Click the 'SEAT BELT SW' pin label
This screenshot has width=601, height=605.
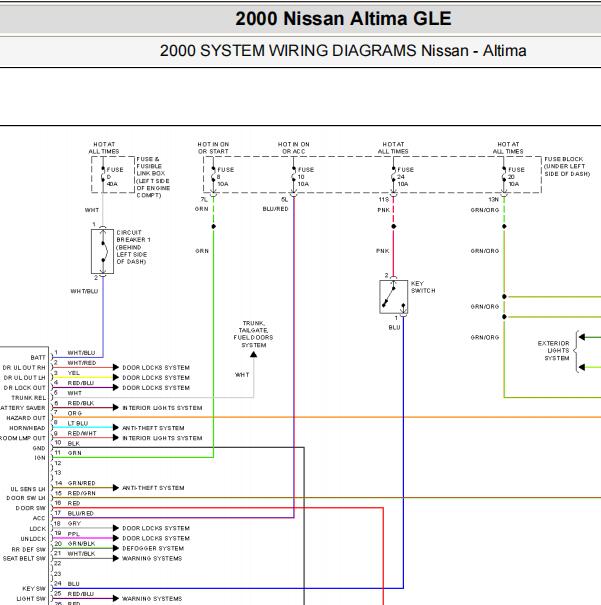(x=24, y=558)
